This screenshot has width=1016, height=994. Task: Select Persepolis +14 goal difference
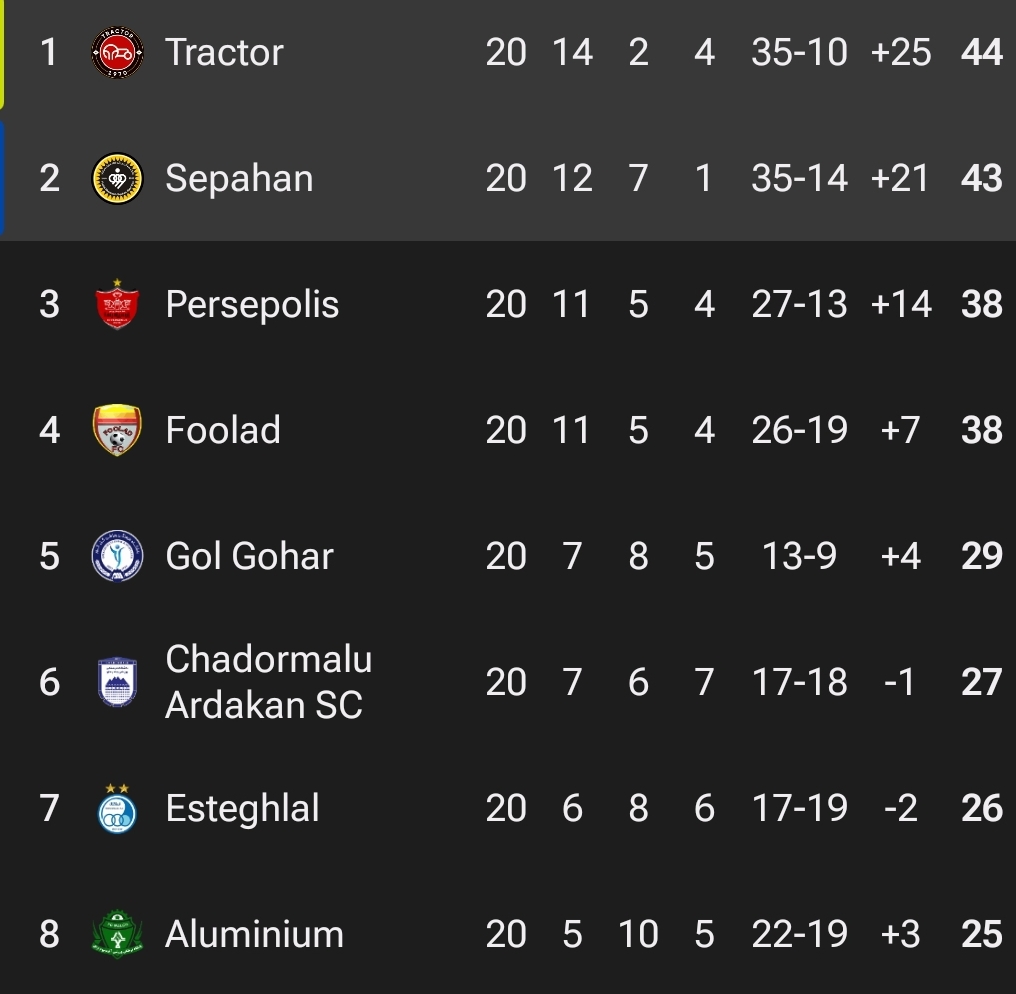tap(901, 304)
